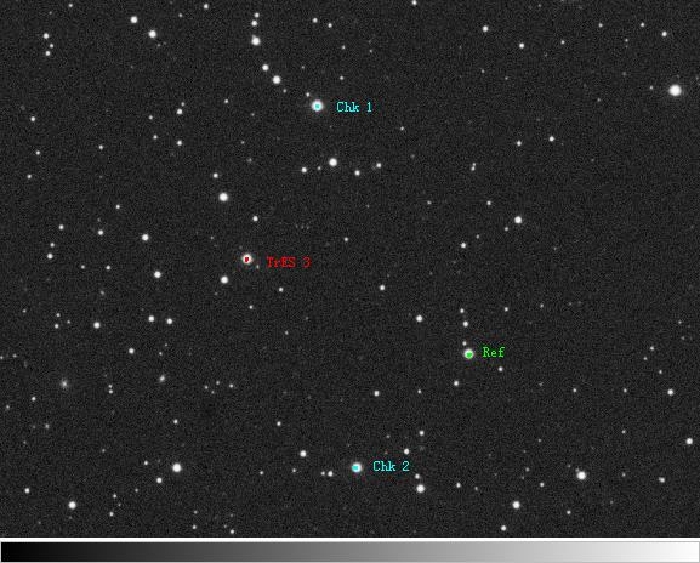700x563 pixels.
Task: Click the grayscale intensity bar below the image
Action: [350, 551]
